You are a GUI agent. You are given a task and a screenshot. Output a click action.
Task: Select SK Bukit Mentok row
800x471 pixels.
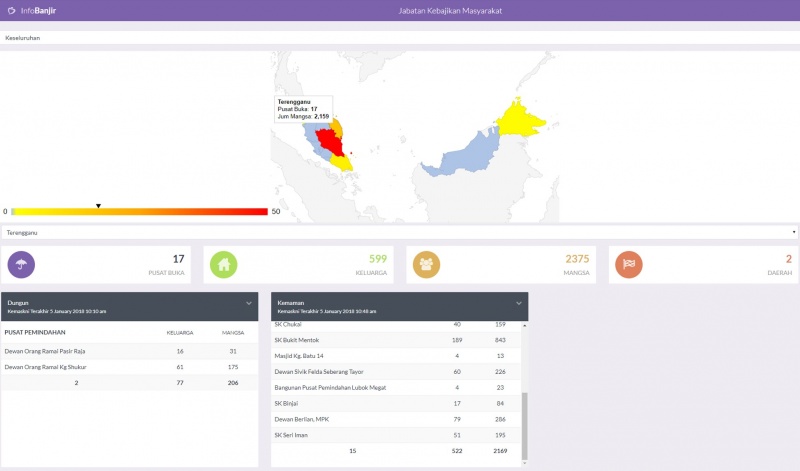396,340
